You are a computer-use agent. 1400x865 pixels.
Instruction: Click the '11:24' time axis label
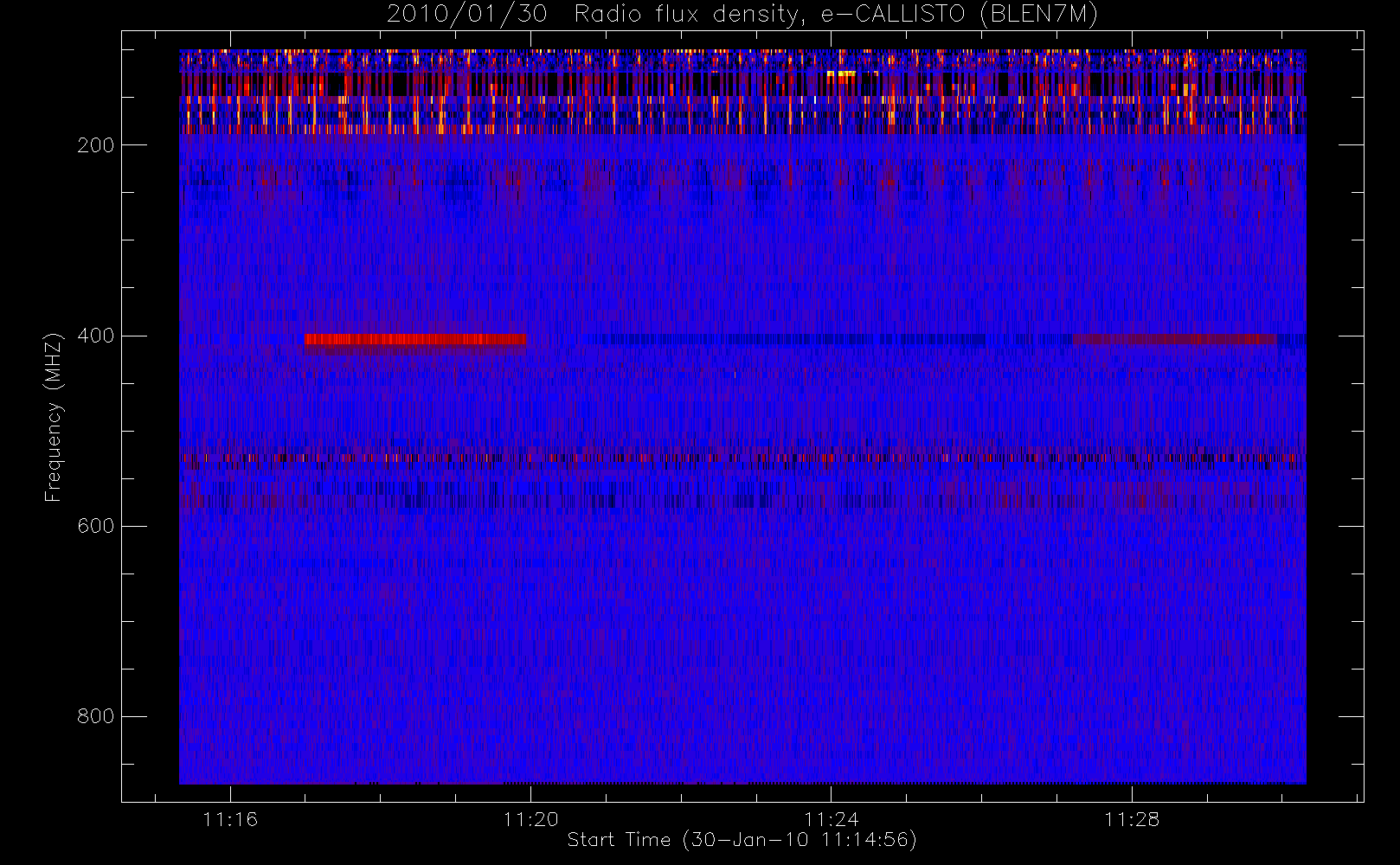click(x=831, y=819)
